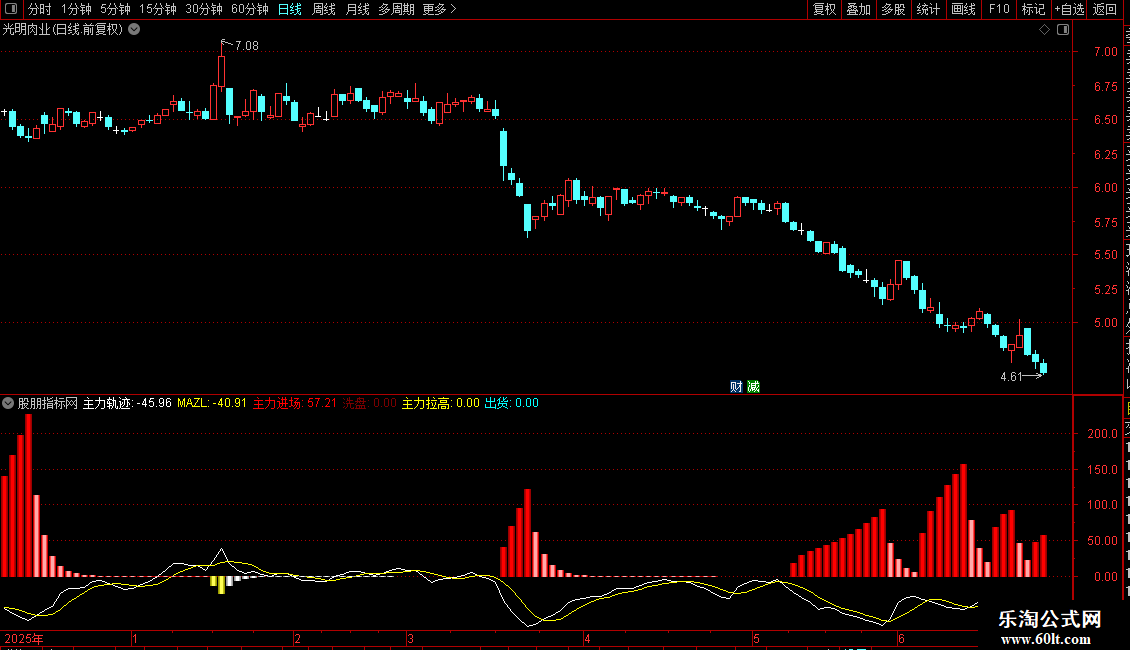The height and width of the screenshot is (650, 1130).
Task: Click the 出货: 0.00 indicator value
Action: 512,403
